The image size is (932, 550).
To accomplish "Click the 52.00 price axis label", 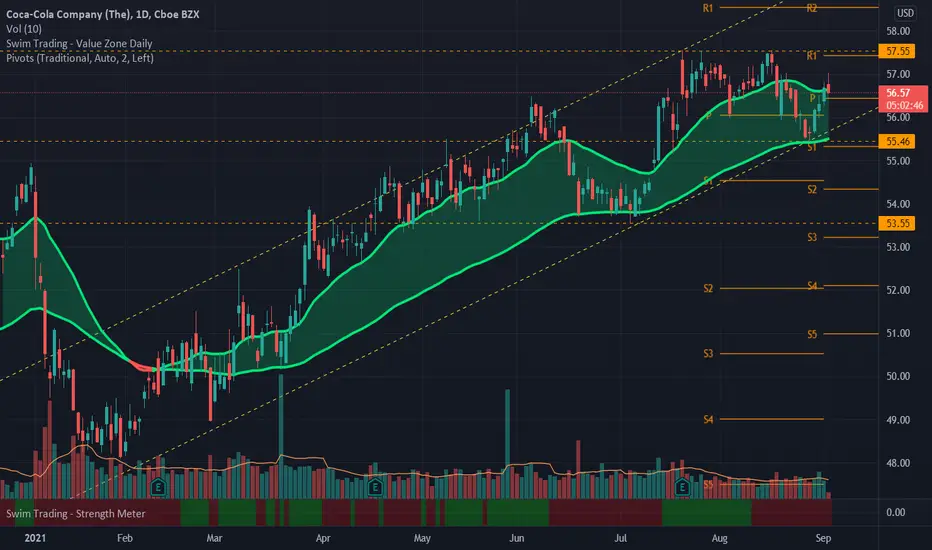I will click(898, 290).
